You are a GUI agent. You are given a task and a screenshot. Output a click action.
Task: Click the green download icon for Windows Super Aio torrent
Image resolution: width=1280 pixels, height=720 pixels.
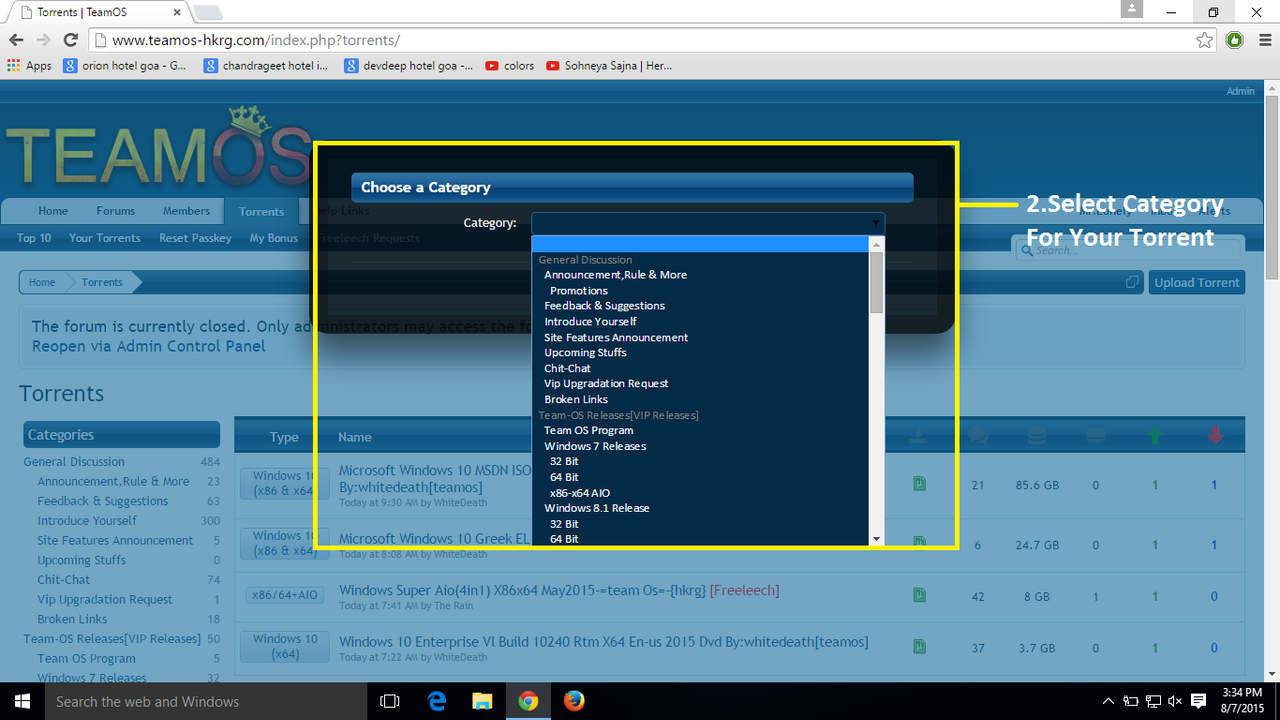(919, 595)
